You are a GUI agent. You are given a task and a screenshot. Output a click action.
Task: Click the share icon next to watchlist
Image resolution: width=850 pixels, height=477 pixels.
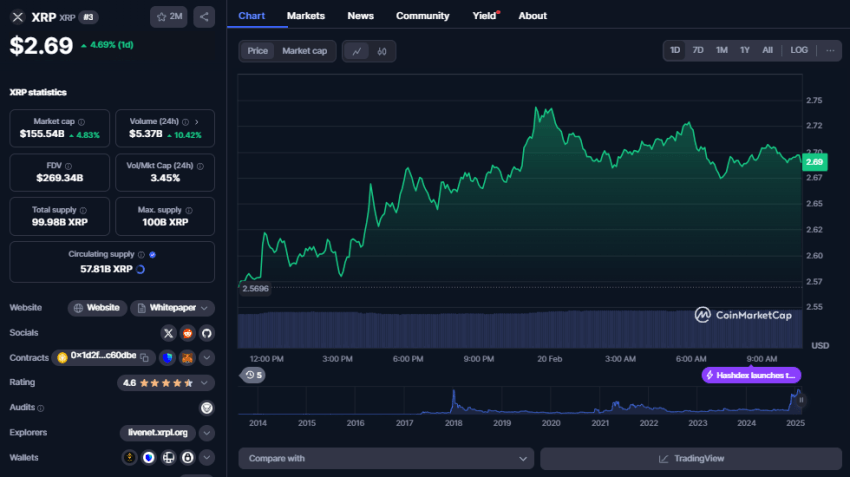tap(204, 17)
